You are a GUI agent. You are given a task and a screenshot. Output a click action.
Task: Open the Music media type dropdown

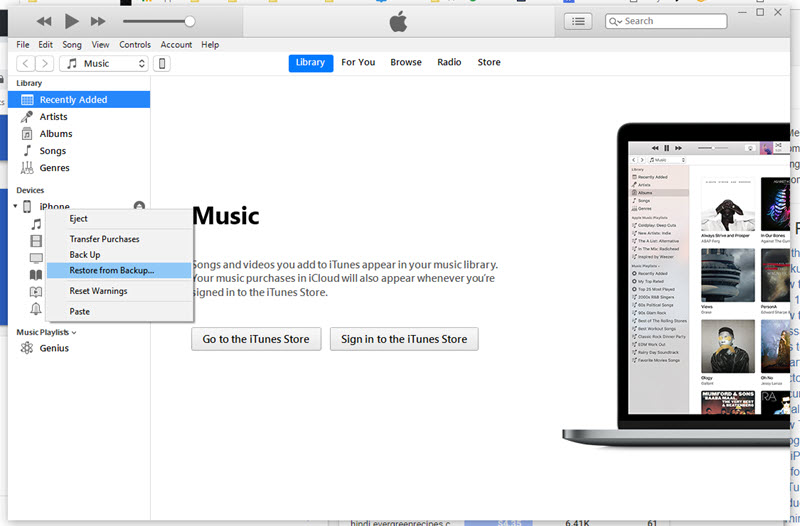[x=104, y=64]
